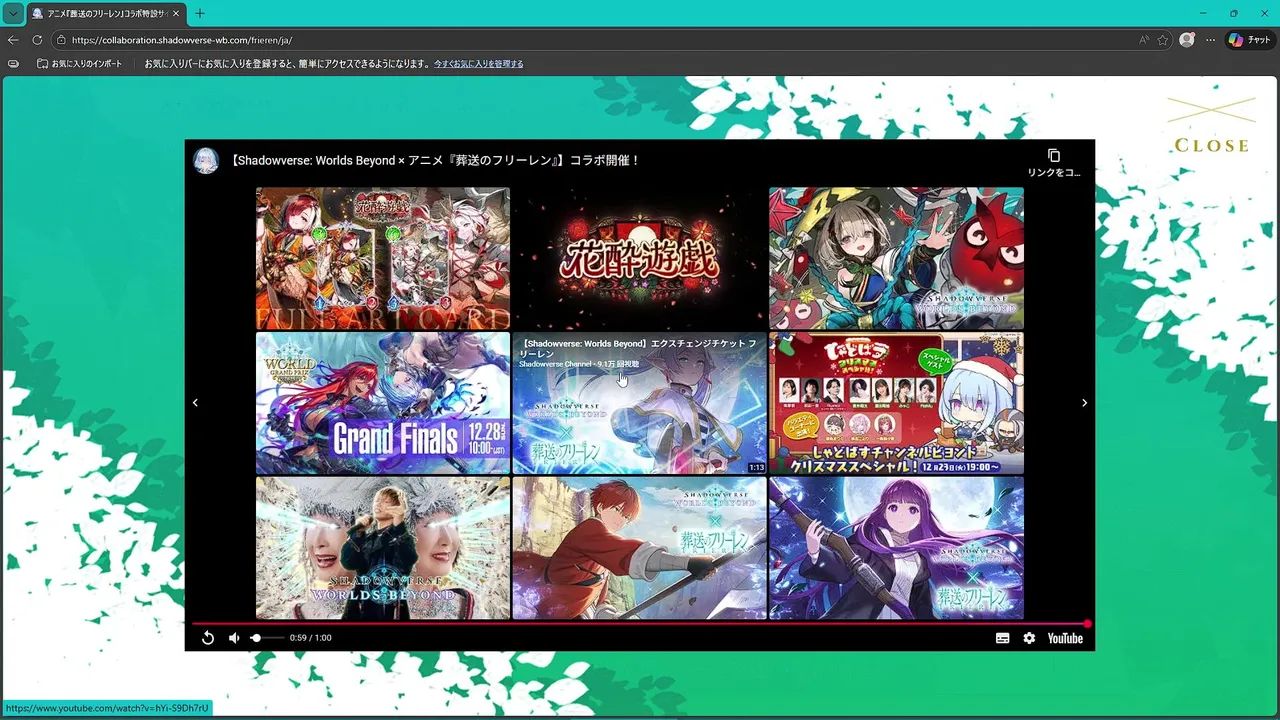
Task: Open the glowing-eyes Worlds Beyond thumbnail
Action: pyautogui.click(x=383, y=548)
